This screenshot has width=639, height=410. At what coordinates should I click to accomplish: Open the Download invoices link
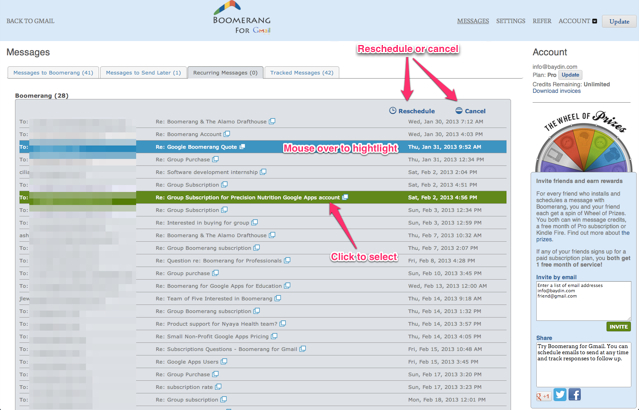(x=556, y=91)
